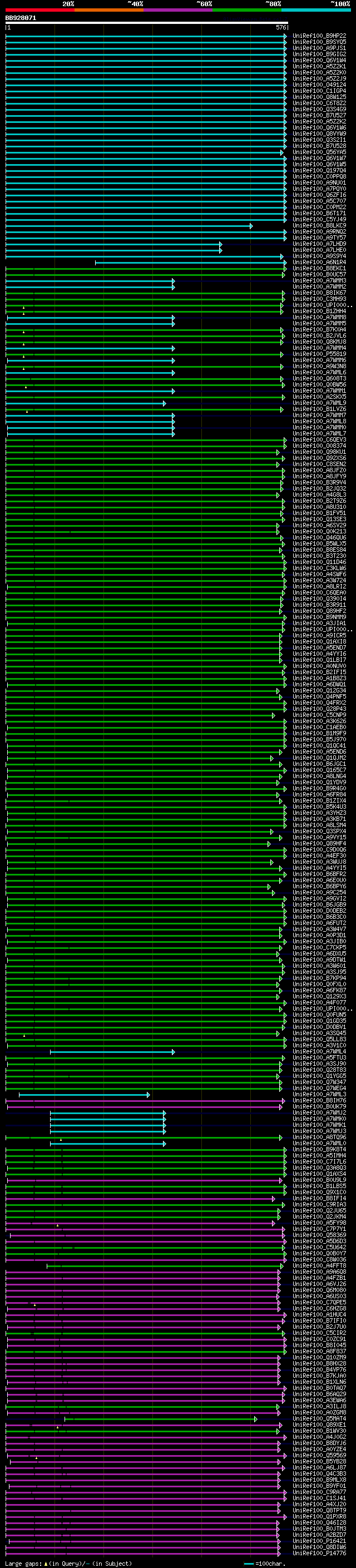356x1568 pixels.
Task: Select hit UniRef100_C9RA77
Action: point(319,1492)
